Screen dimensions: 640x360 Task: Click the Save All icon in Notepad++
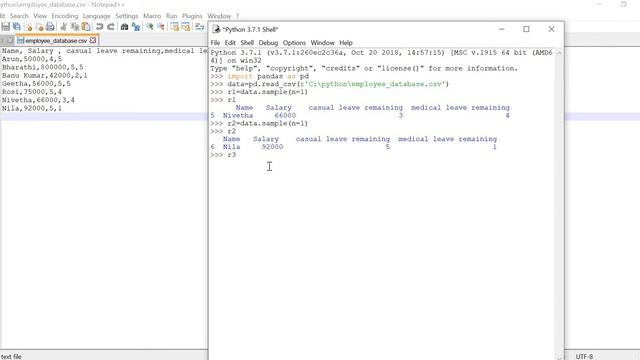point(17,27)
